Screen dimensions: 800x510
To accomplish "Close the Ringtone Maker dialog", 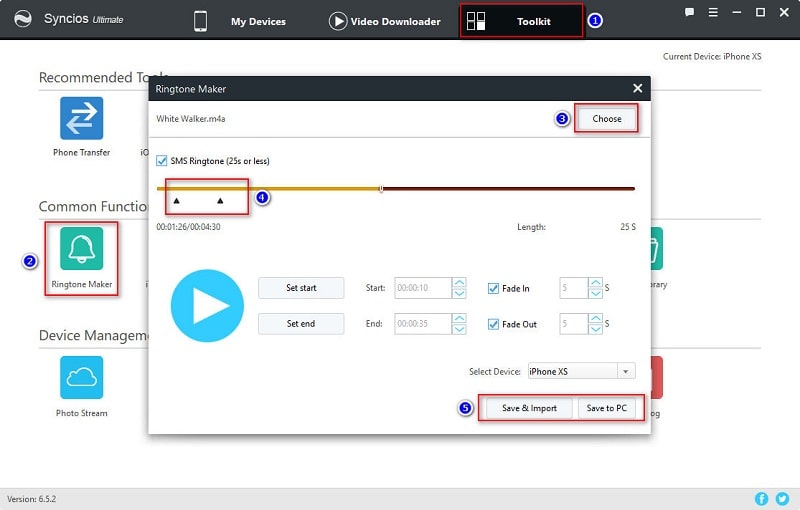I will [637, 88].
